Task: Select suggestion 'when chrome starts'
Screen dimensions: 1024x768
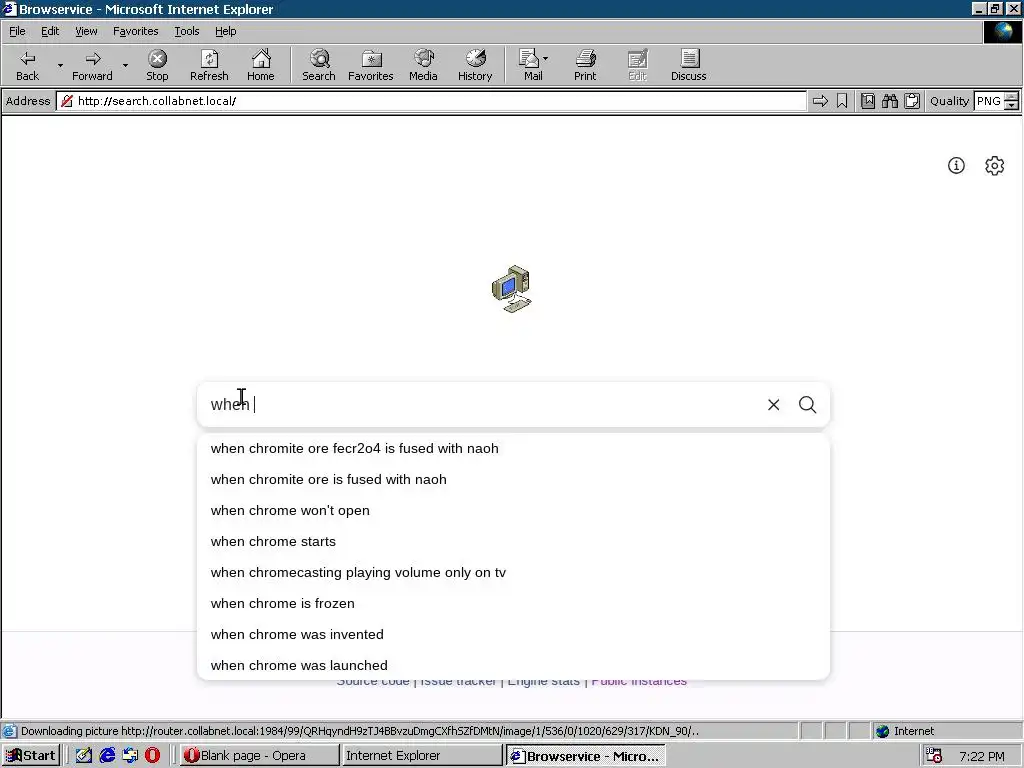Action: 513,541
